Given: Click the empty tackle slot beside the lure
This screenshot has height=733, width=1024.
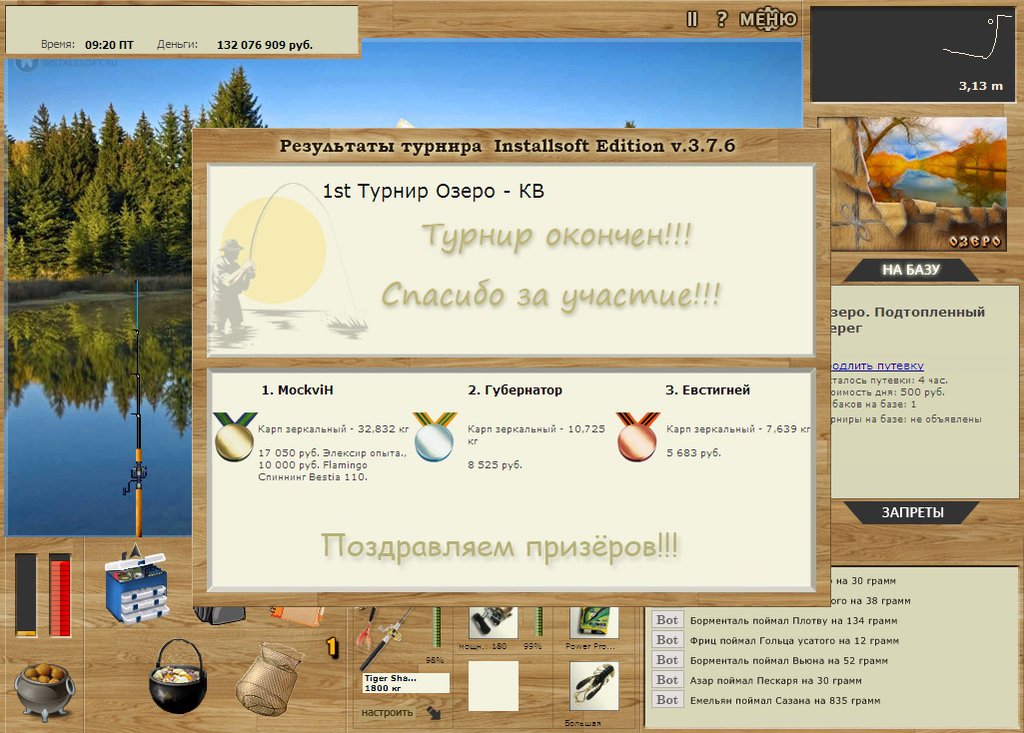Looking at the screenshot, I should tap(493, 686).
